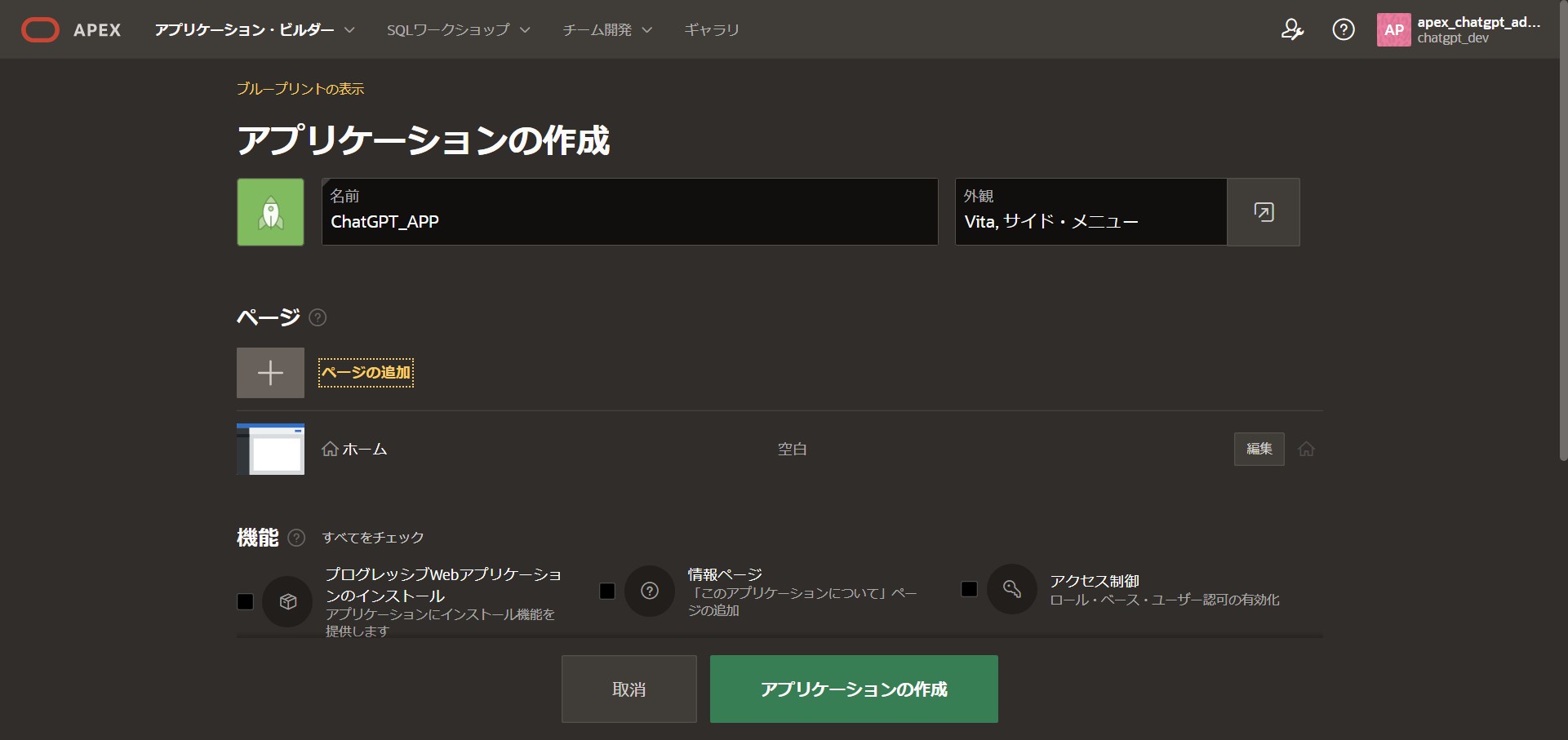This screenshot has width=1568, height=740.
Task: Click the Oracle APEX logo icon
Action: [x=40, y=30]
